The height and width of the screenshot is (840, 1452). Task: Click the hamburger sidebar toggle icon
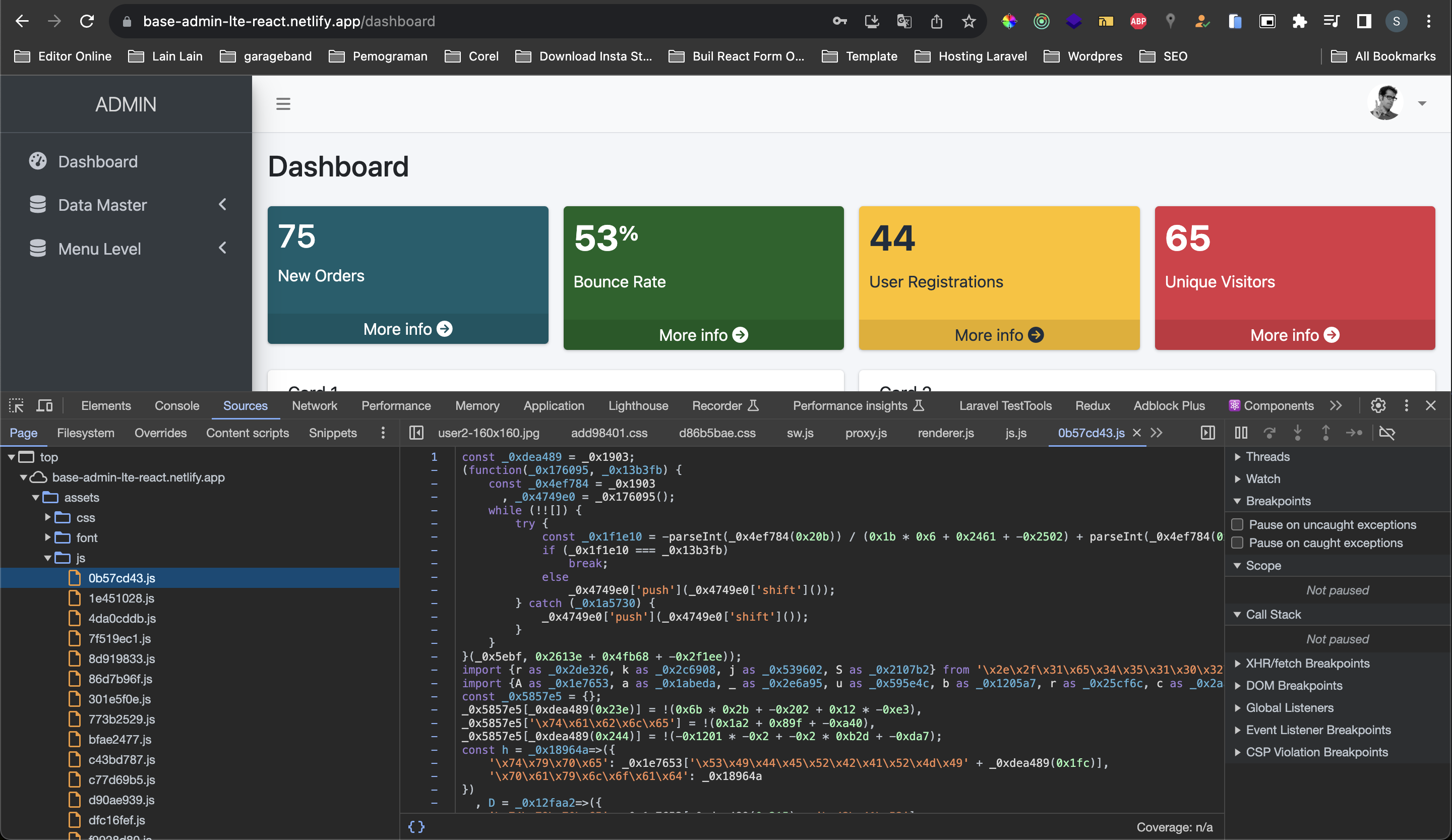(283, 104)
